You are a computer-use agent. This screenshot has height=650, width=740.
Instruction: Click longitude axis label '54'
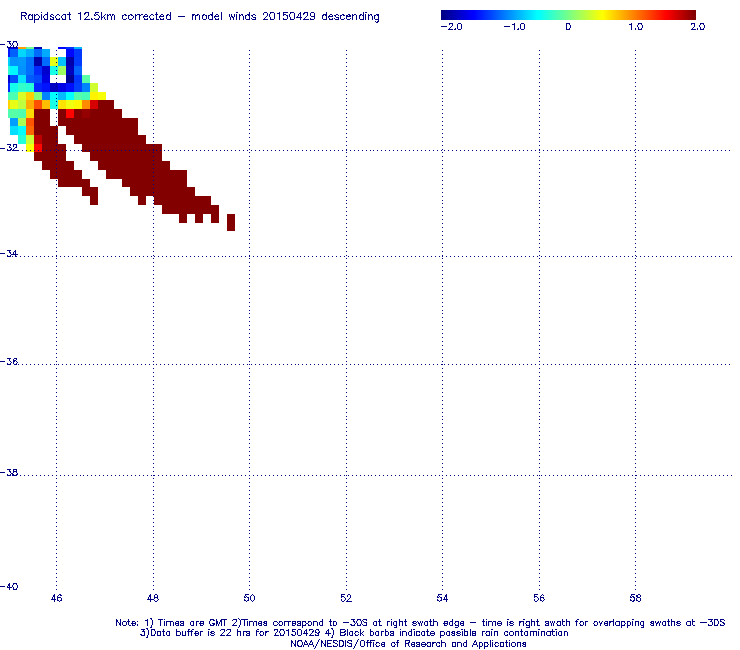[442, 599]
